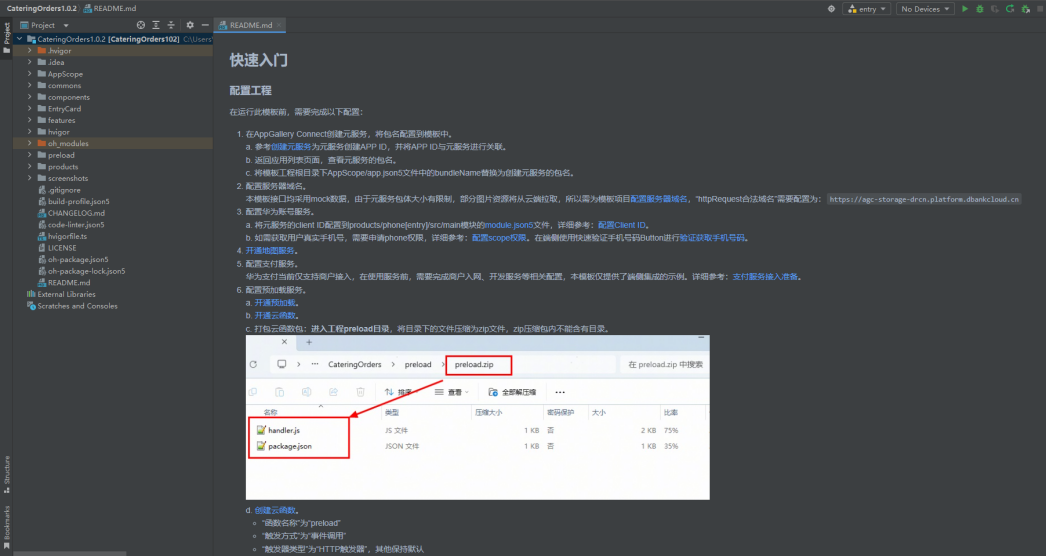Hide the Project tool window
The width and height of the screenshot is (1046, 556).
pyautogui.click(x=205, y=24)
